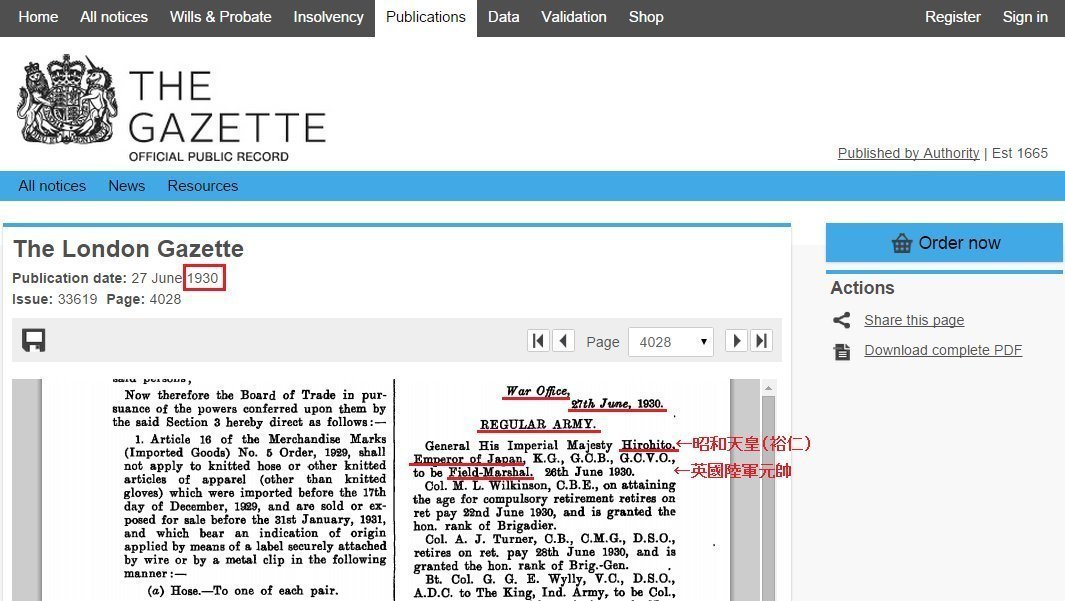Click THE GAZETTE title text logo
Screen dimensions: 1065x601
click(x=227, y=107)
